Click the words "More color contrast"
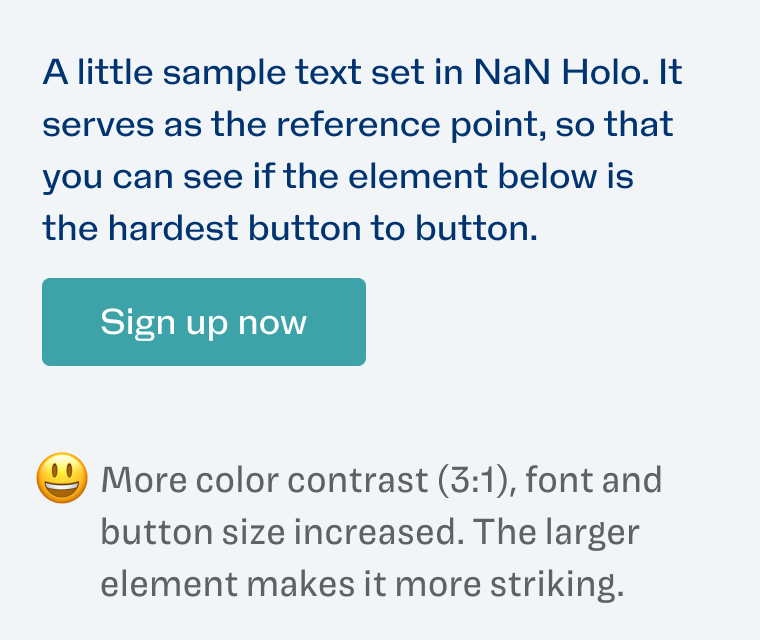 pyautogui.click(x=265, y=480)
